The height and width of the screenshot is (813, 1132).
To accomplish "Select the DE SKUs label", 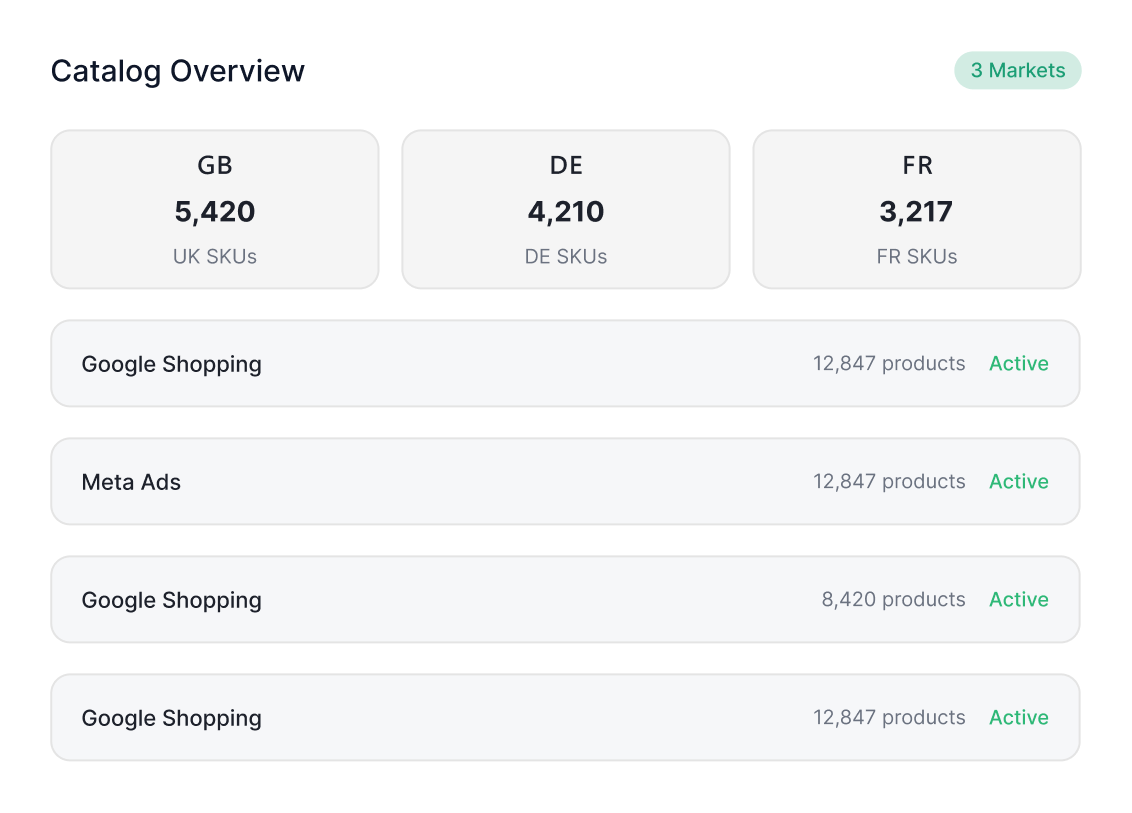I will click(566, 257).
